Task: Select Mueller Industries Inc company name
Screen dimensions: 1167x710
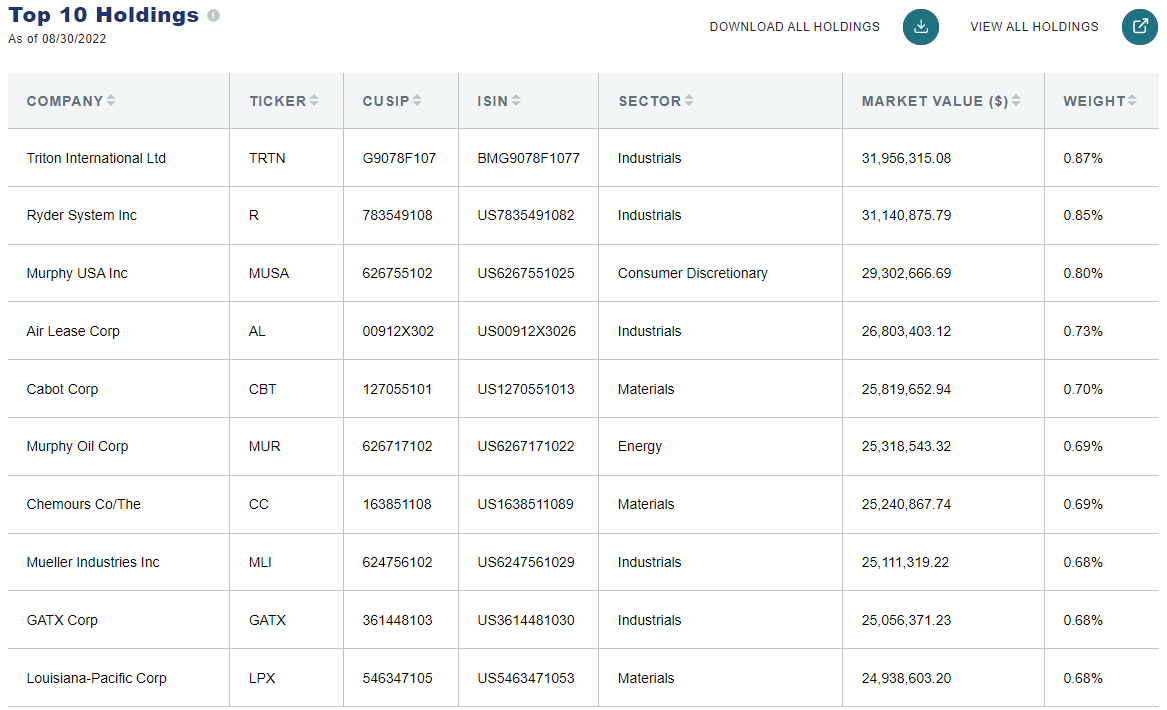Action: tap(93, 563)
